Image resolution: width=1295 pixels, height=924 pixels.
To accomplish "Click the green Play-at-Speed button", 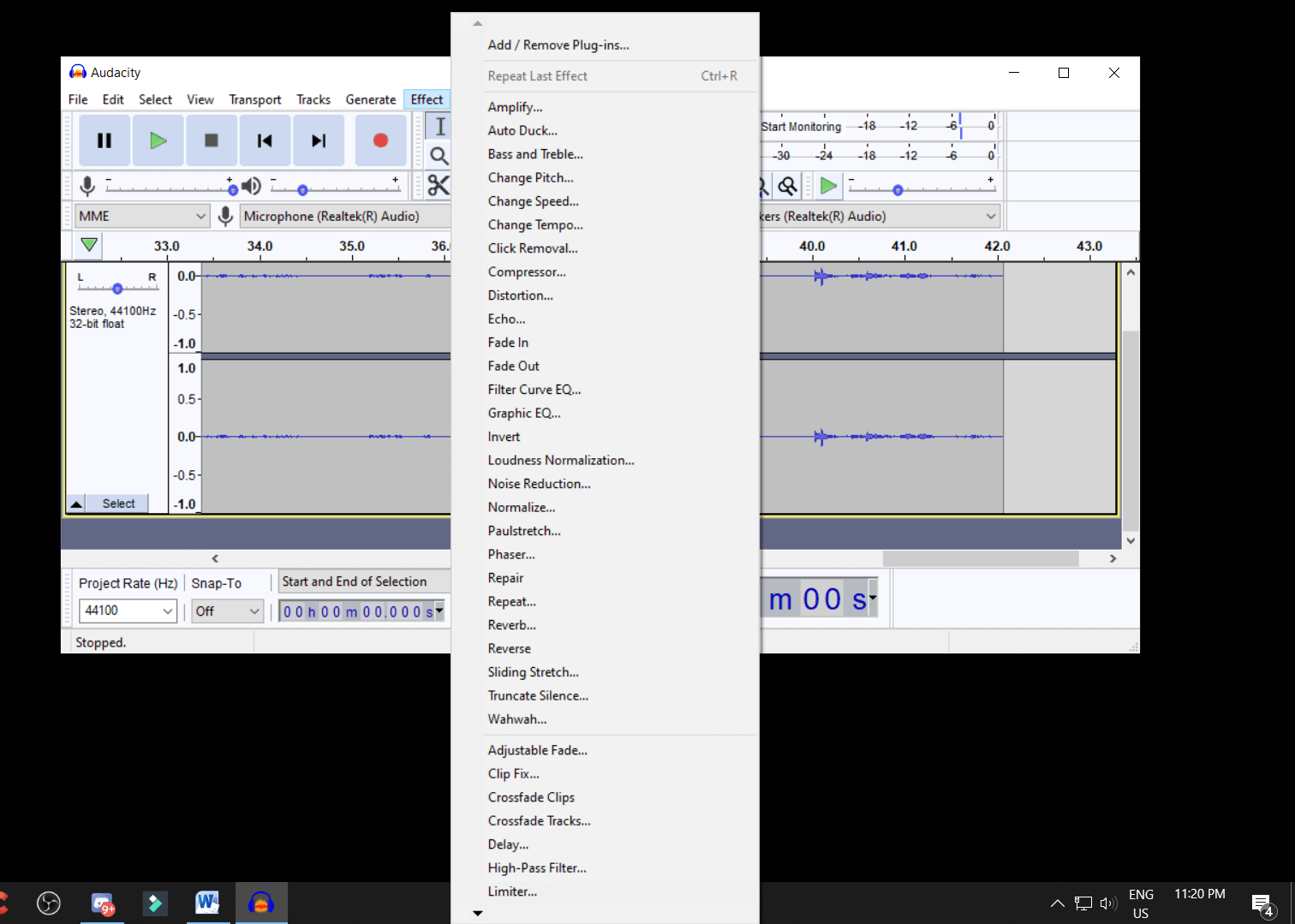I will [828, 186].
